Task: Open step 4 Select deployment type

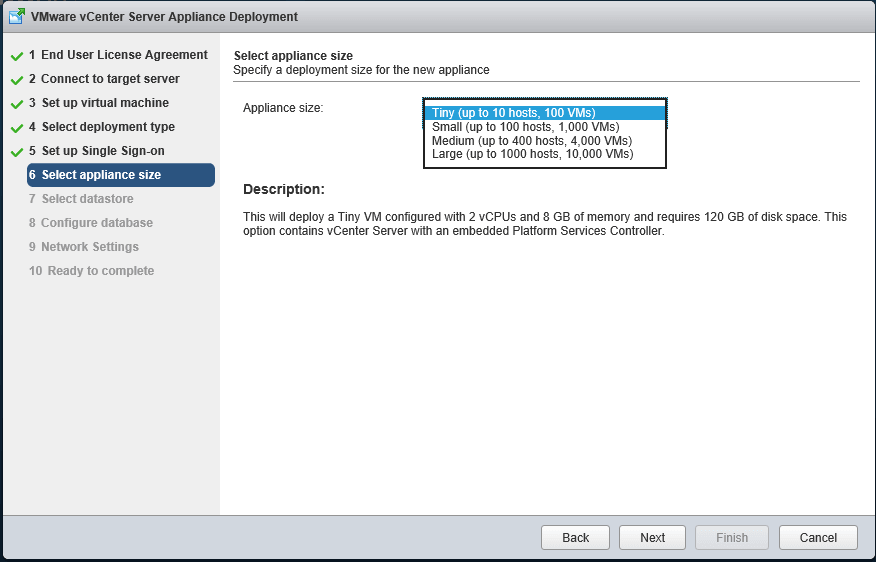Action: pyautogui.click(x=102, y=127)
